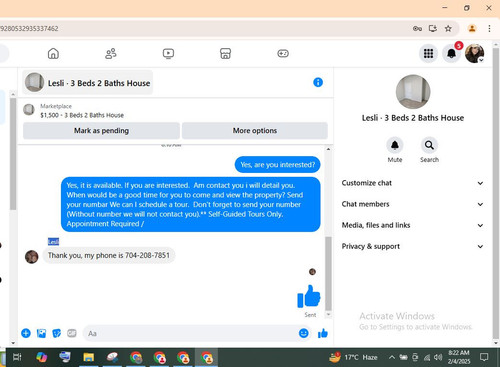Screen dimensions: 500x367
Task: Click More options button
Action: point(255,131)
